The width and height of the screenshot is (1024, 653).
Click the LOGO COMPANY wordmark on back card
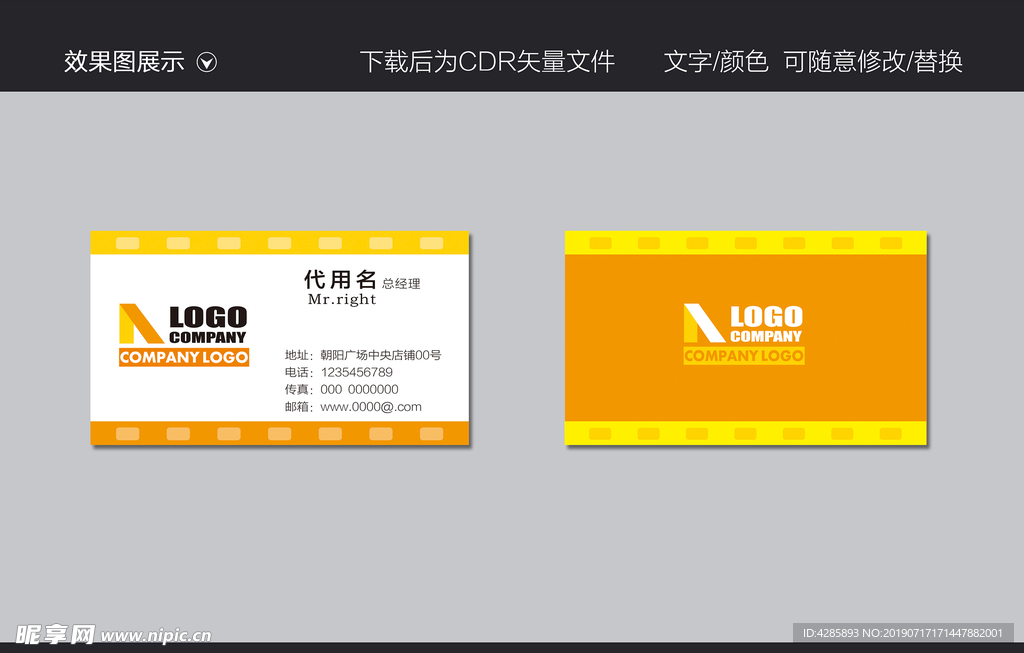click(765, 320)
